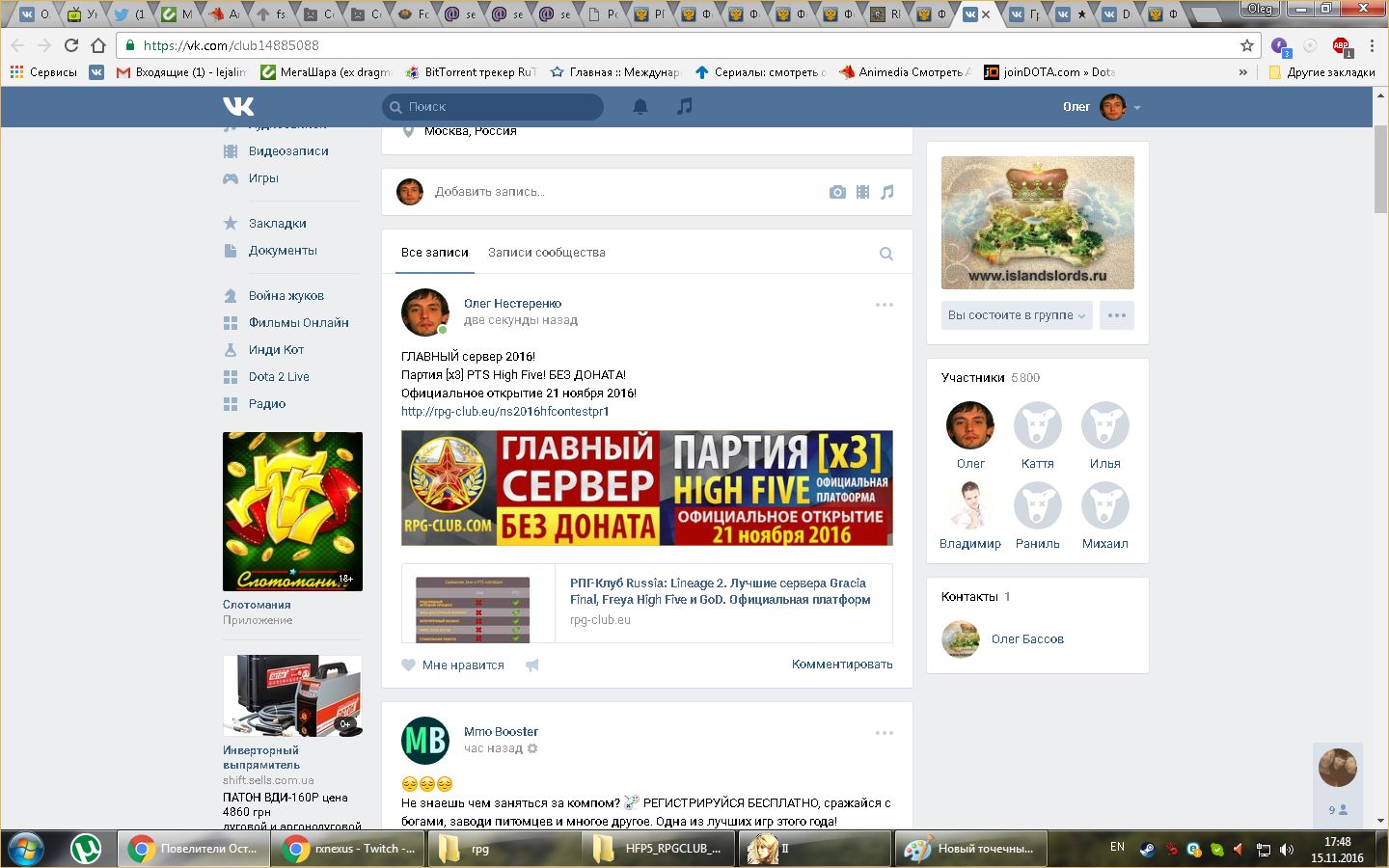Click the Adblock extension icon

1341,45
